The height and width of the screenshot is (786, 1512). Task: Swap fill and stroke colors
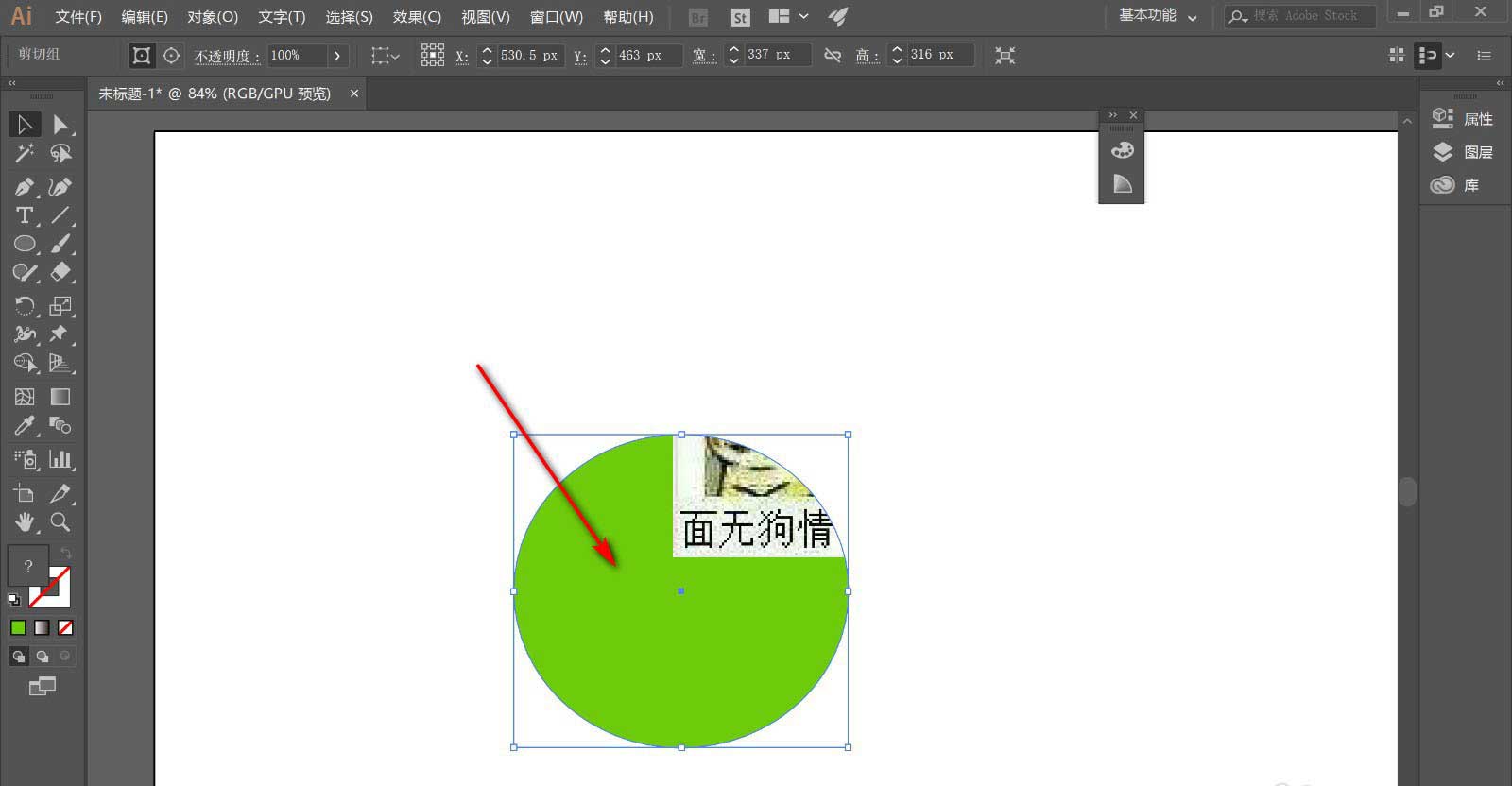(x=65, y=553)
